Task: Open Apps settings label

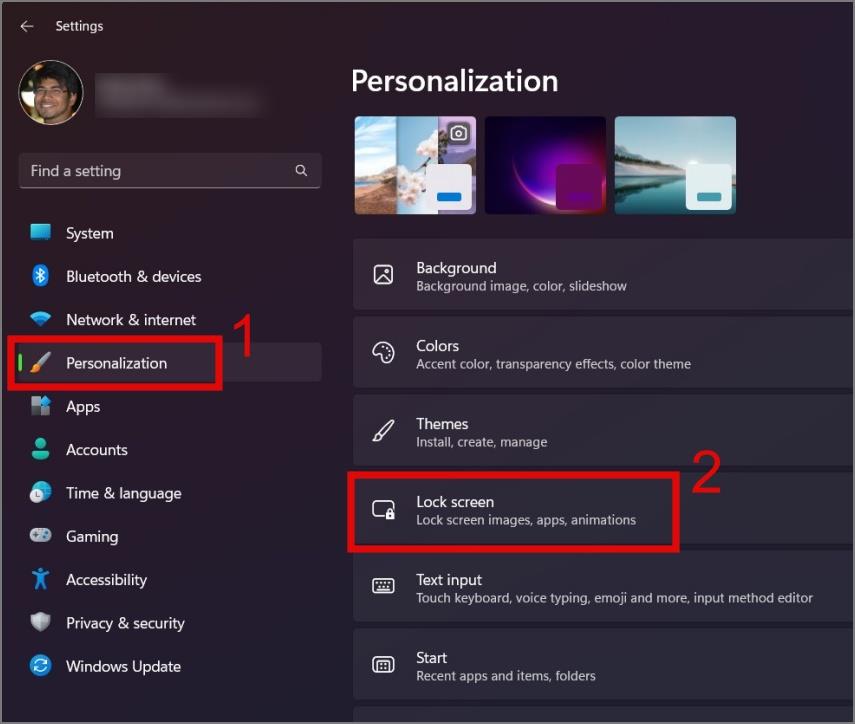Action: [x=83, y=407]
